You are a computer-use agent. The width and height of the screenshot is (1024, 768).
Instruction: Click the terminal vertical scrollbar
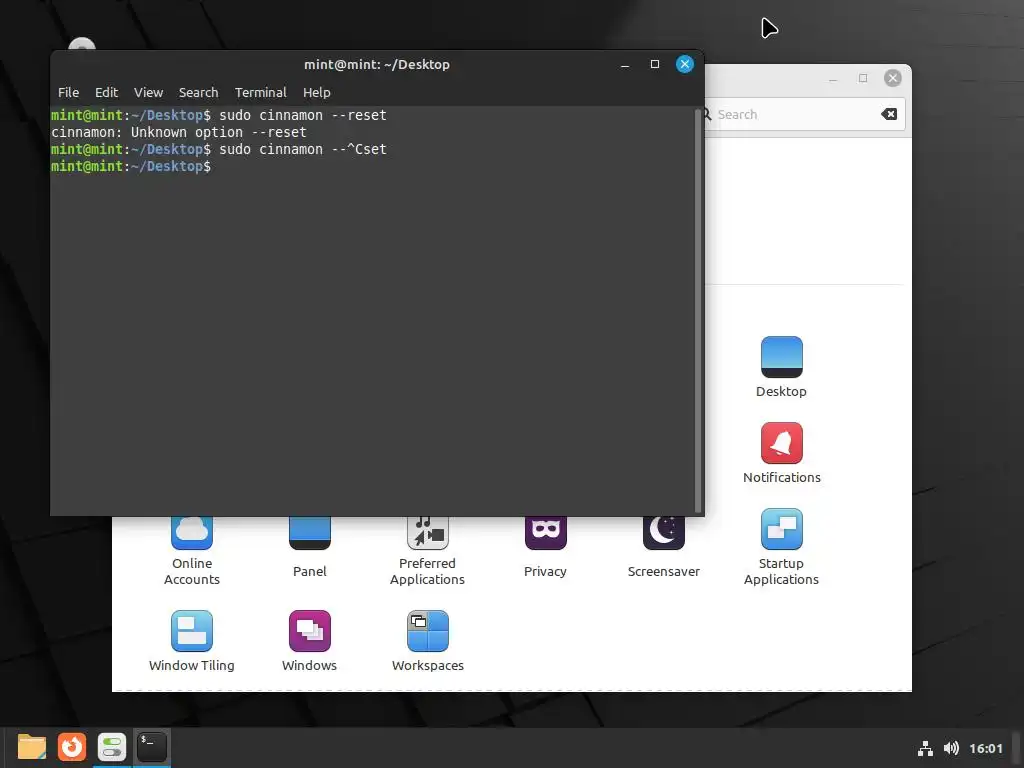click(697, 310)
